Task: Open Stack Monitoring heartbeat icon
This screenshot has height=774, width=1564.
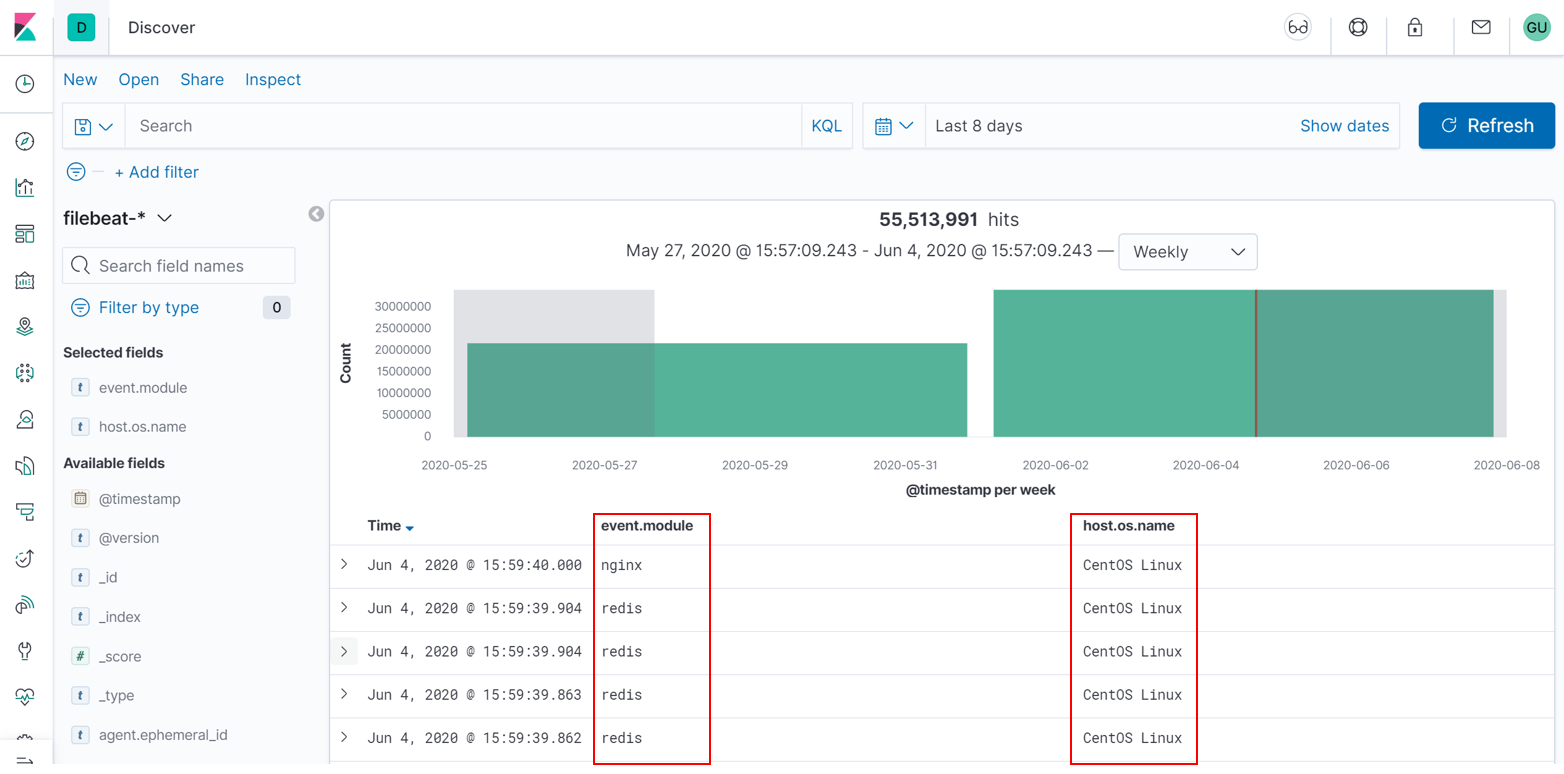Action: (25, 697)
